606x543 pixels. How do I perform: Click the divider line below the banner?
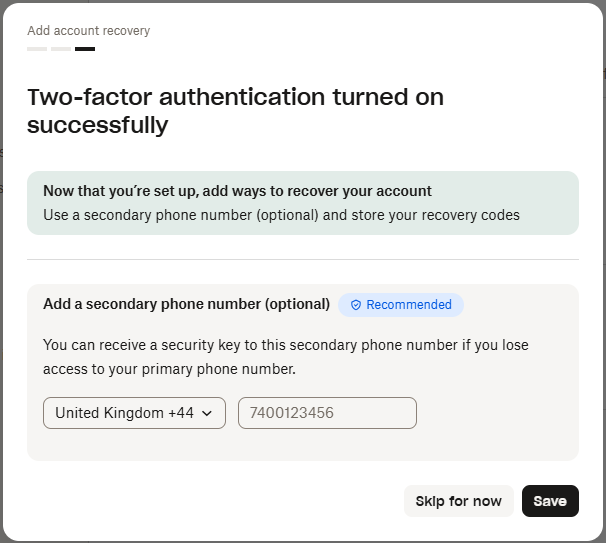click(303, 260)
